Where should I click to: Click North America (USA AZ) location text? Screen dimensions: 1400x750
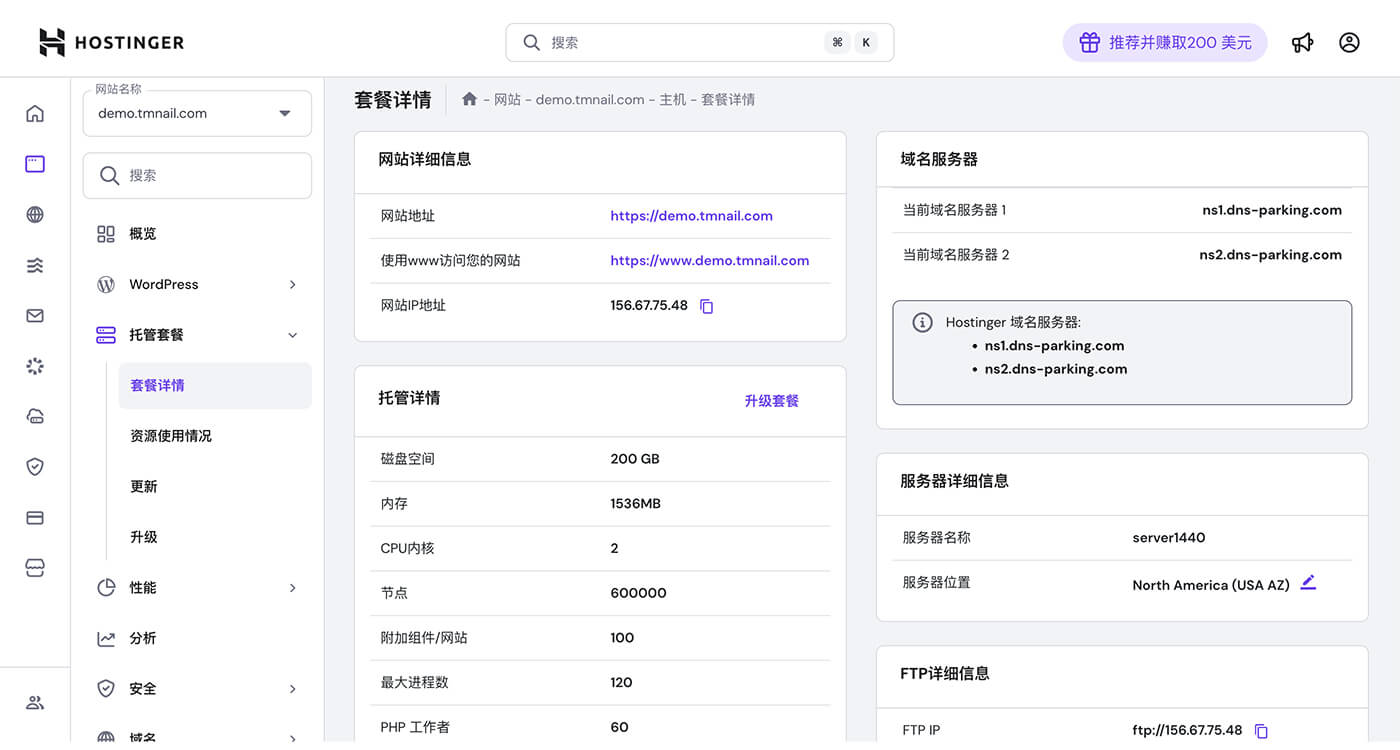point(1211,585)
